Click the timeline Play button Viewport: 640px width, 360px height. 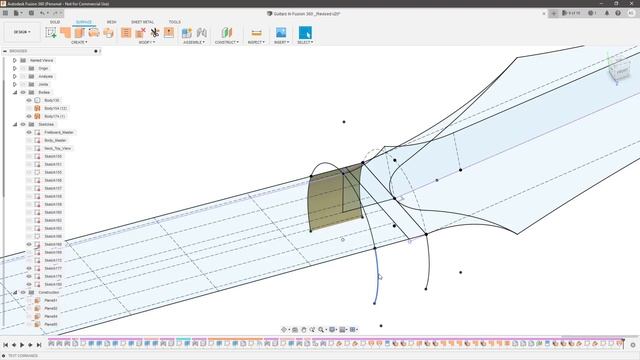22,345
